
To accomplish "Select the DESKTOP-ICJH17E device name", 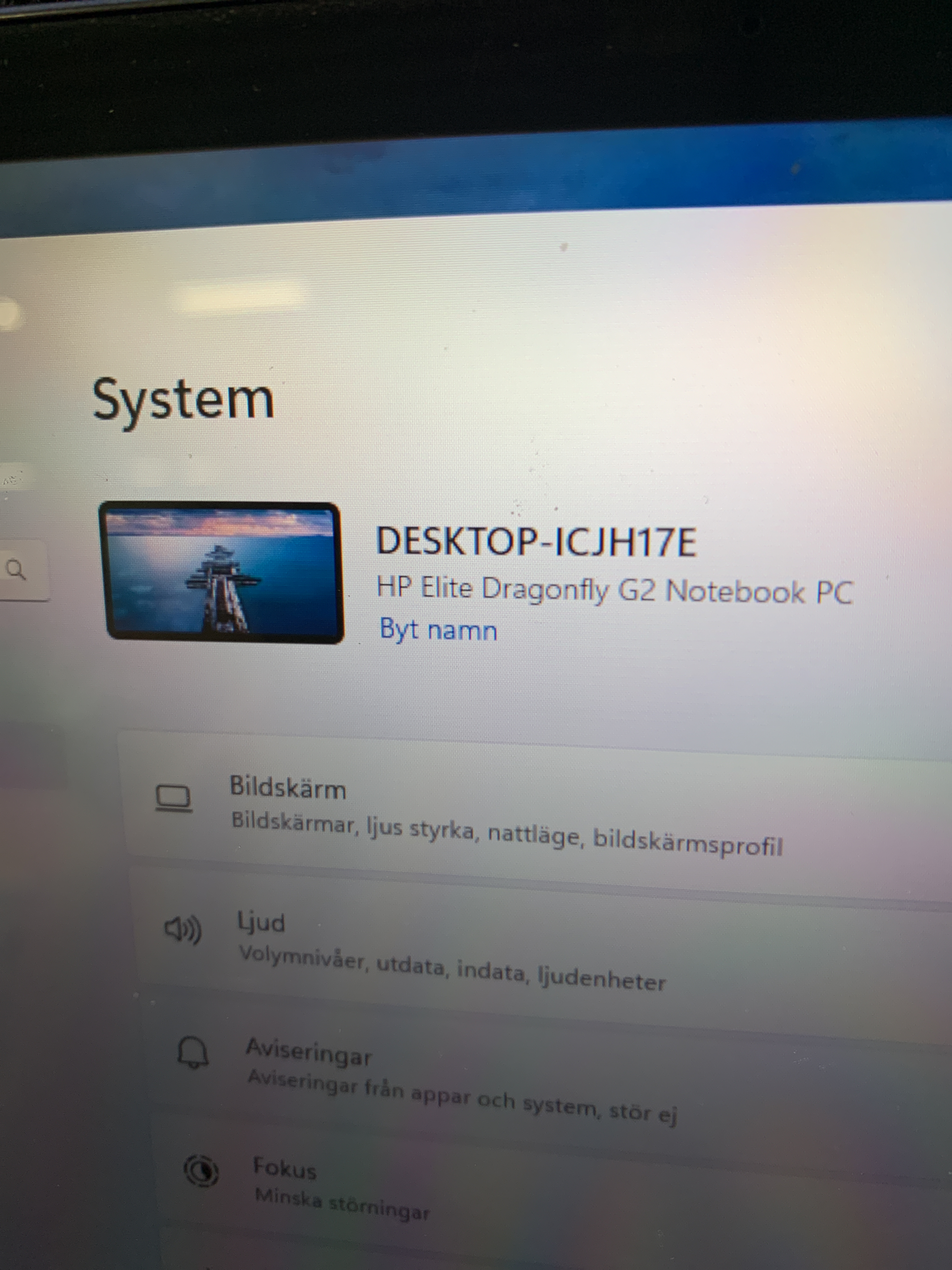I will (536, 541).
